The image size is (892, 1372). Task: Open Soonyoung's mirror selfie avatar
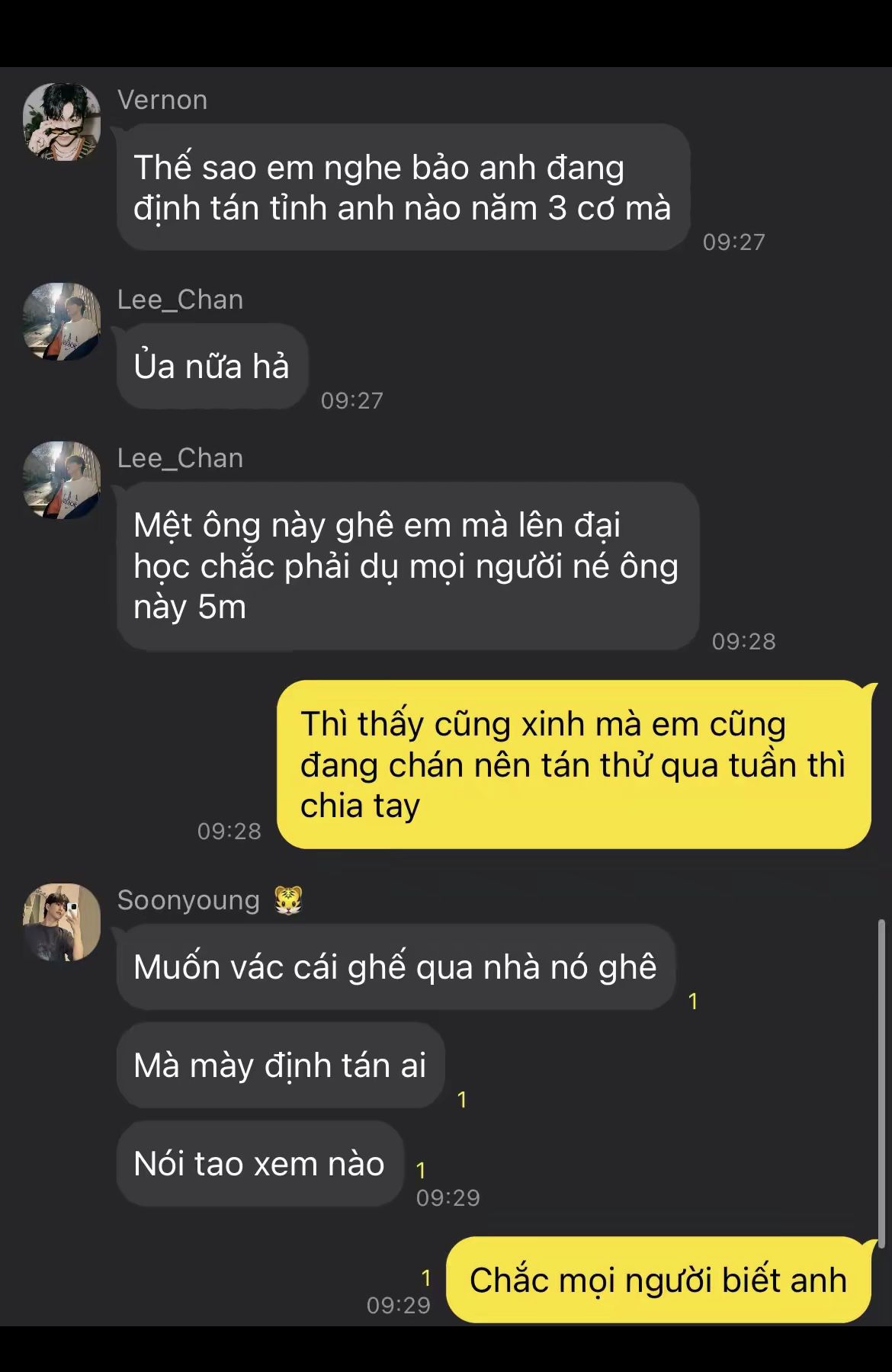pos(62,922)
